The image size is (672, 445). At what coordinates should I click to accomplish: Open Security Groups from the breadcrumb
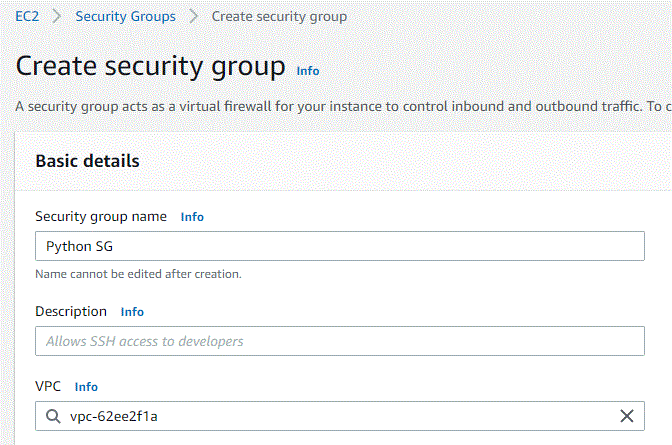[x=125, y=17]
